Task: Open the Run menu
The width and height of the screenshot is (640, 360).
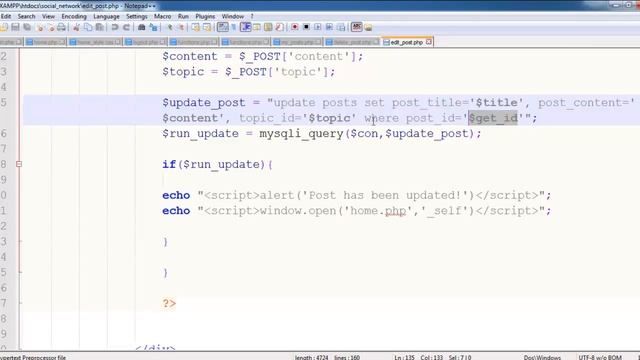Action: click(x=183, y=16)
